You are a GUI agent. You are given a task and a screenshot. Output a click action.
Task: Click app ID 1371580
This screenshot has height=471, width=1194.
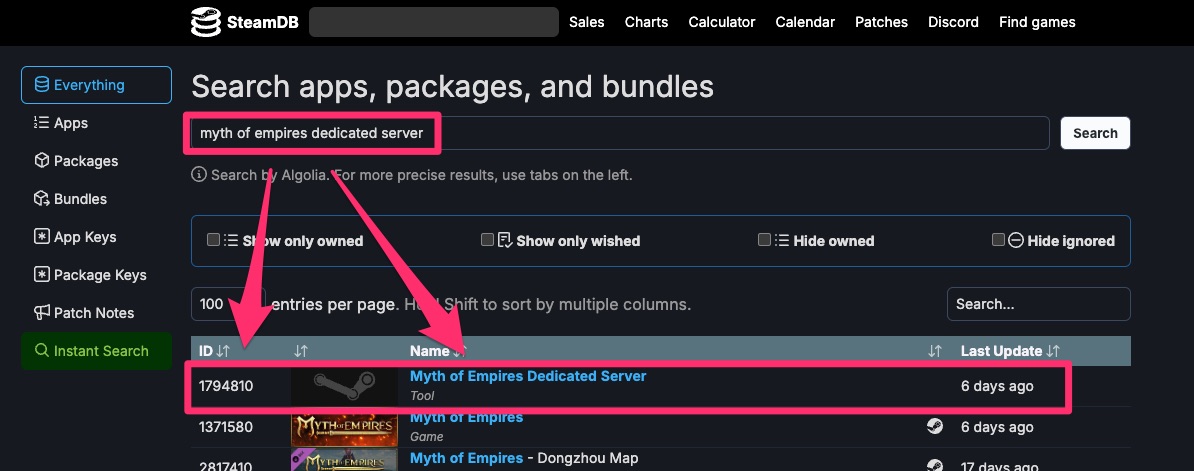(226, 427)
